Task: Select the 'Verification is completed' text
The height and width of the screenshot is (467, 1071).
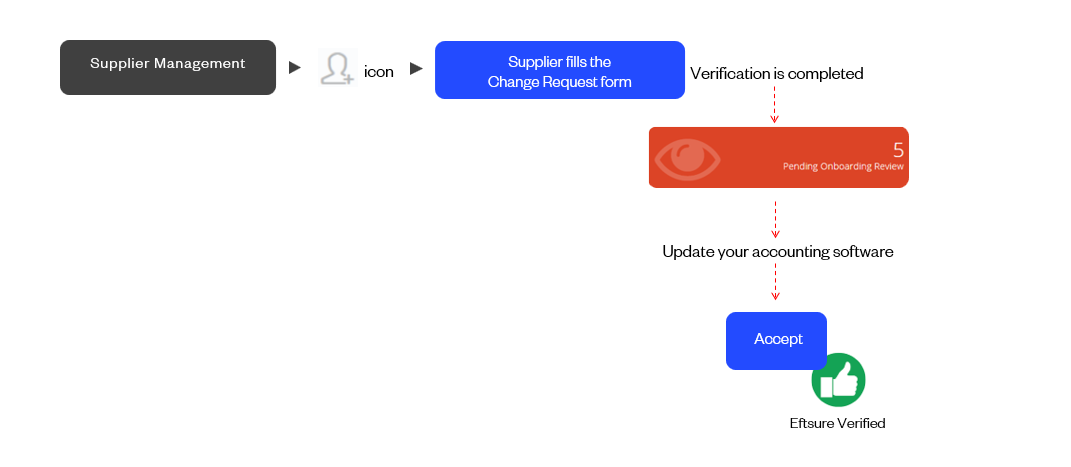Action: (776, 74)
